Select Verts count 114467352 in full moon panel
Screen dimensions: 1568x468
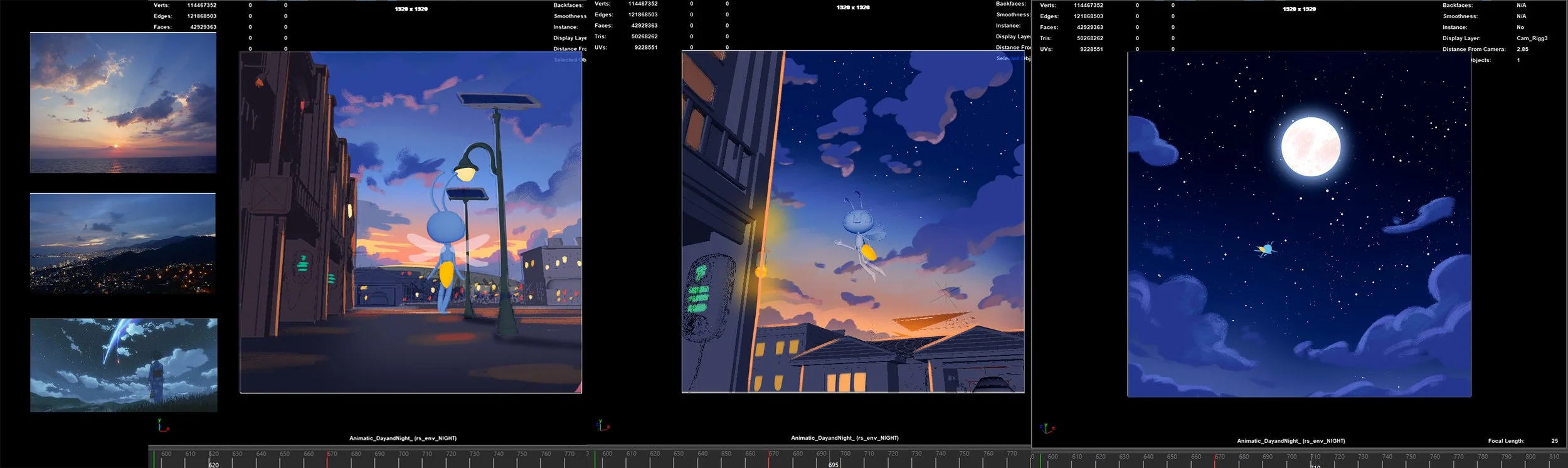click(1088, 6)
